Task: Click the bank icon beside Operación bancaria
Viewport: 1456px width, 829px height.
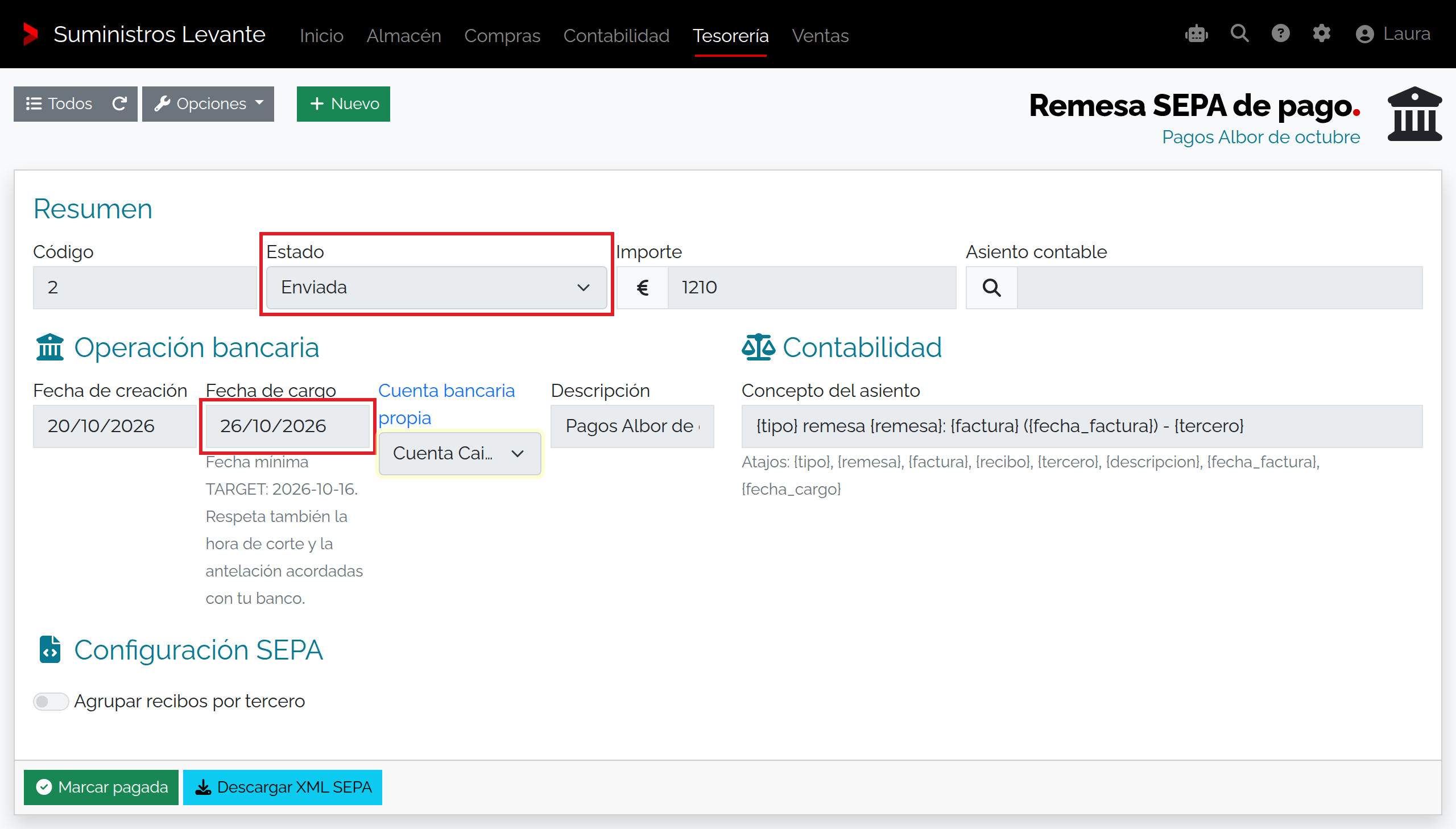Action: coord(50,347)
